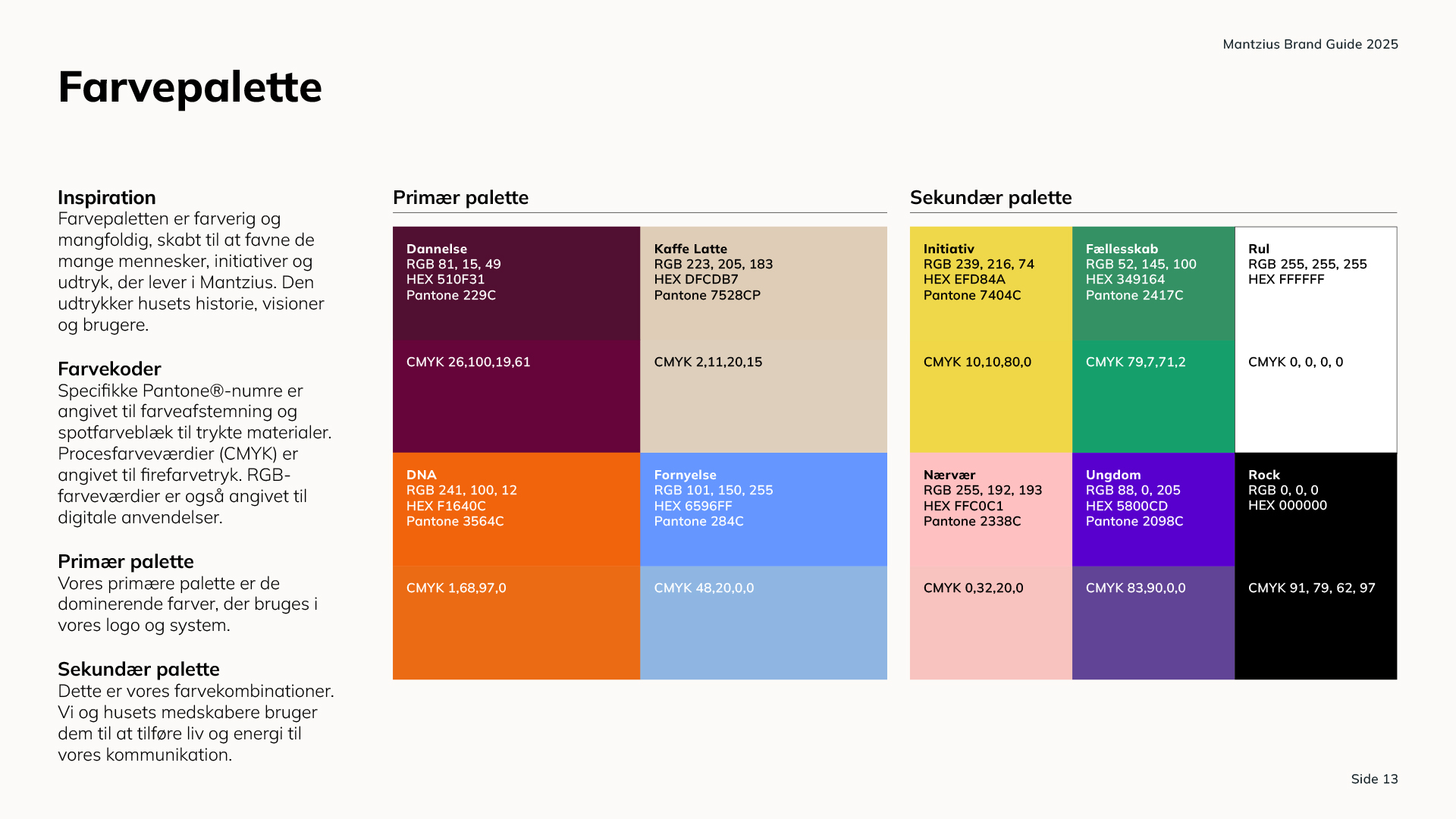Viewport: 1456px width, 819px height.
Task: Click the Sekundær palette column heading
Action: coord(990,198)
